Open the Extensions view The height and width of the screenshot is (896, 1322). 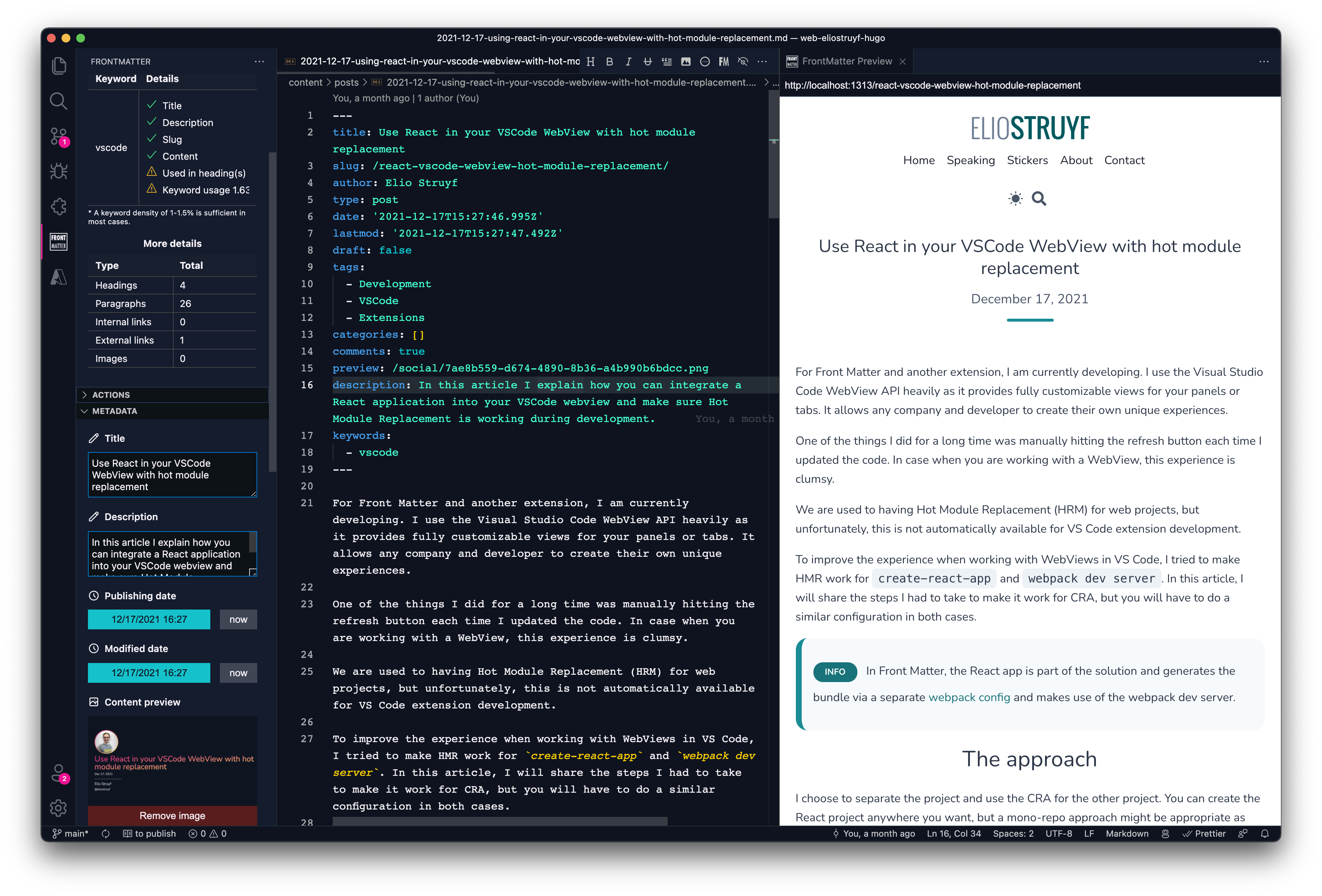coord(59,206)
